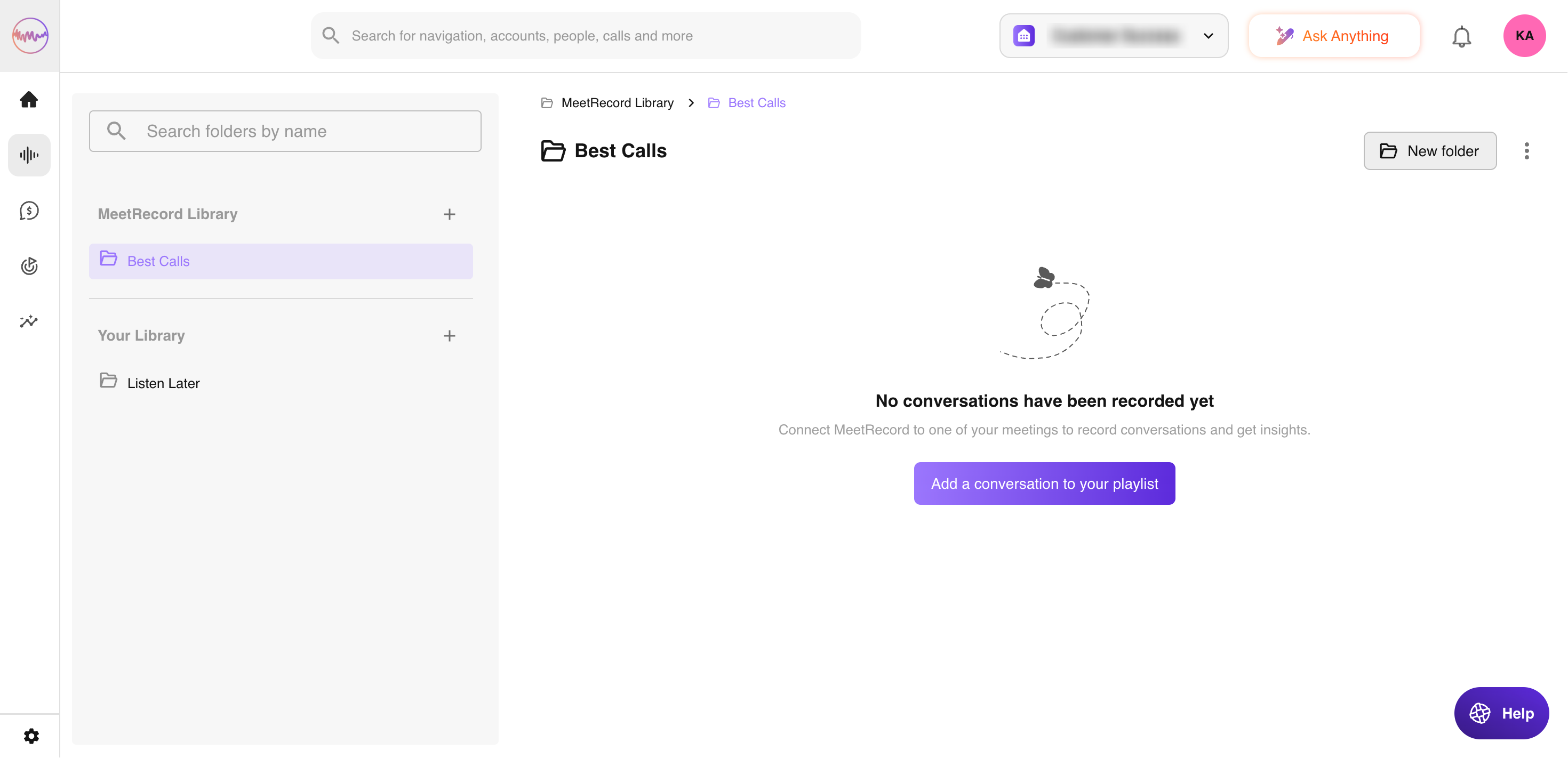Open the deals dollar-bubble sidebar icon
The height and width of the screenshot is (758, 1568).
point(29,211)
